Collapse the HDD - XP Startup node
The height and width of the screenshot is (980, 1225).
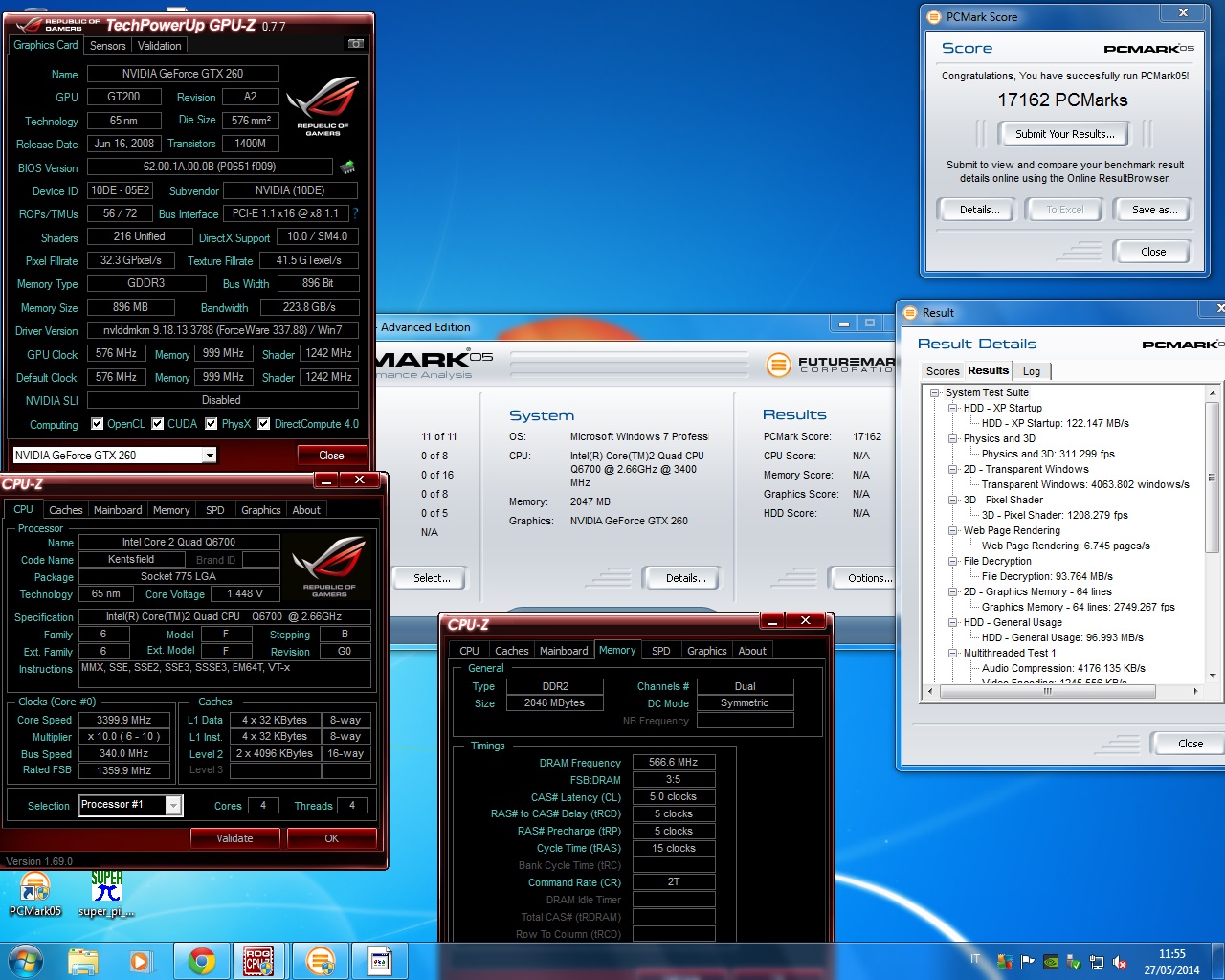tap(953, 408)
